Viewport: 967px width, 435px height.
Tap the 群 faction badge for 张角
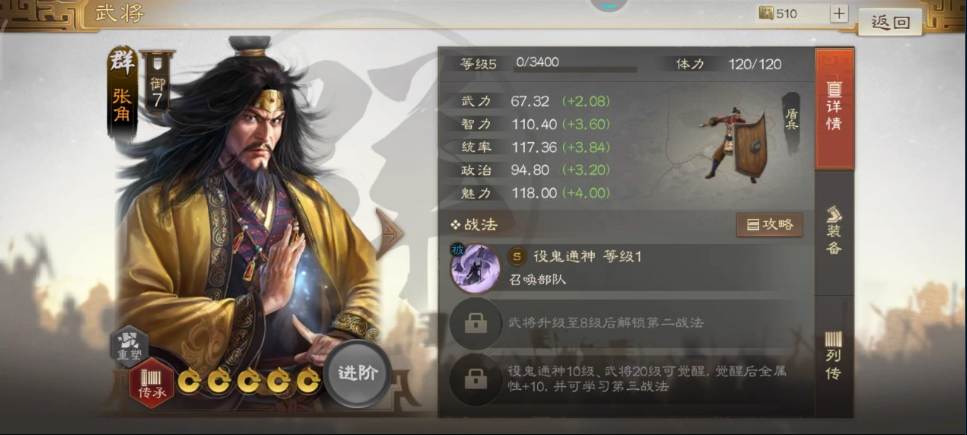[x=122, y=61]
